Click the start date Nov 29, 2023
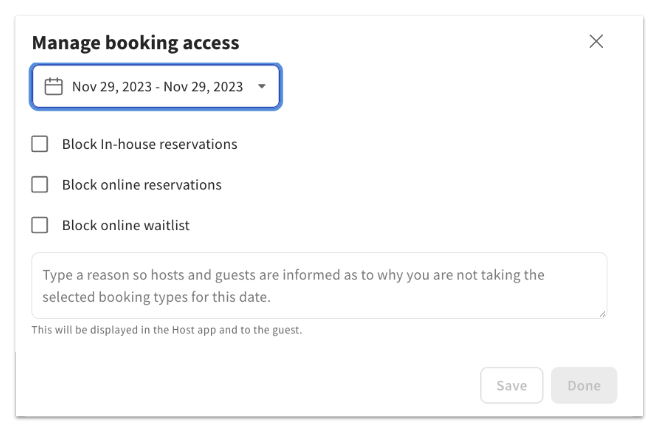This screenshot has width=654, height=430. point(111,87)
